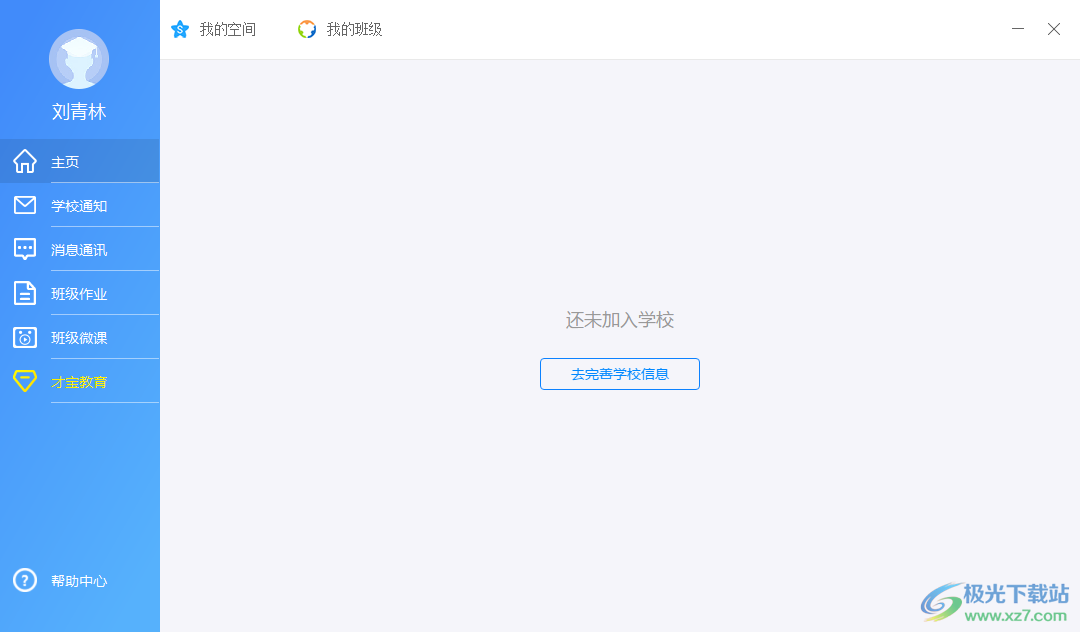Image resolution: width=1080 pixels, height=632 pixels.
Task: Click the yellow 才宝教育 diamond icon
Action: click(x=24, y=381)
